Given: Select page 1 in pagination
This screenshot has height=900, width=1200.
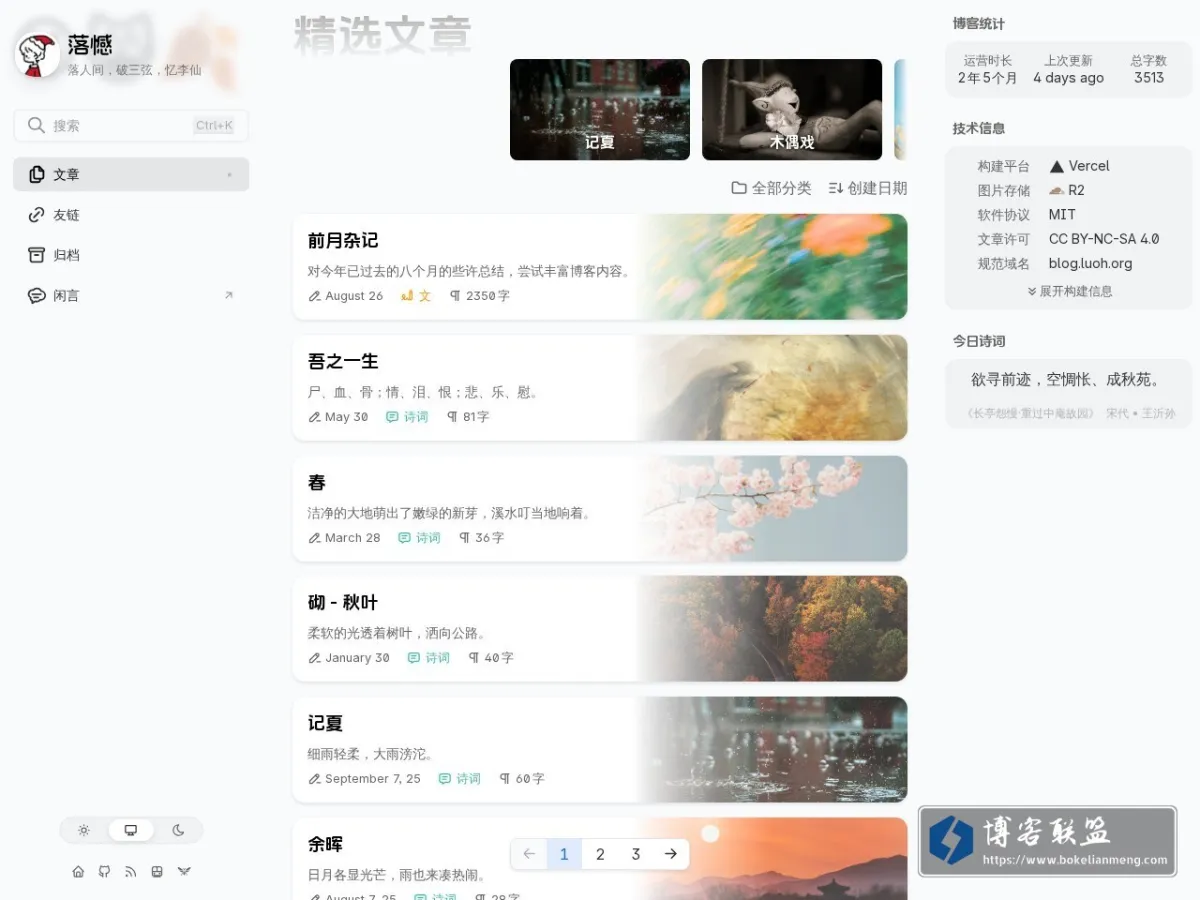Looking at the screenshot, I should (x=564, y=854).
